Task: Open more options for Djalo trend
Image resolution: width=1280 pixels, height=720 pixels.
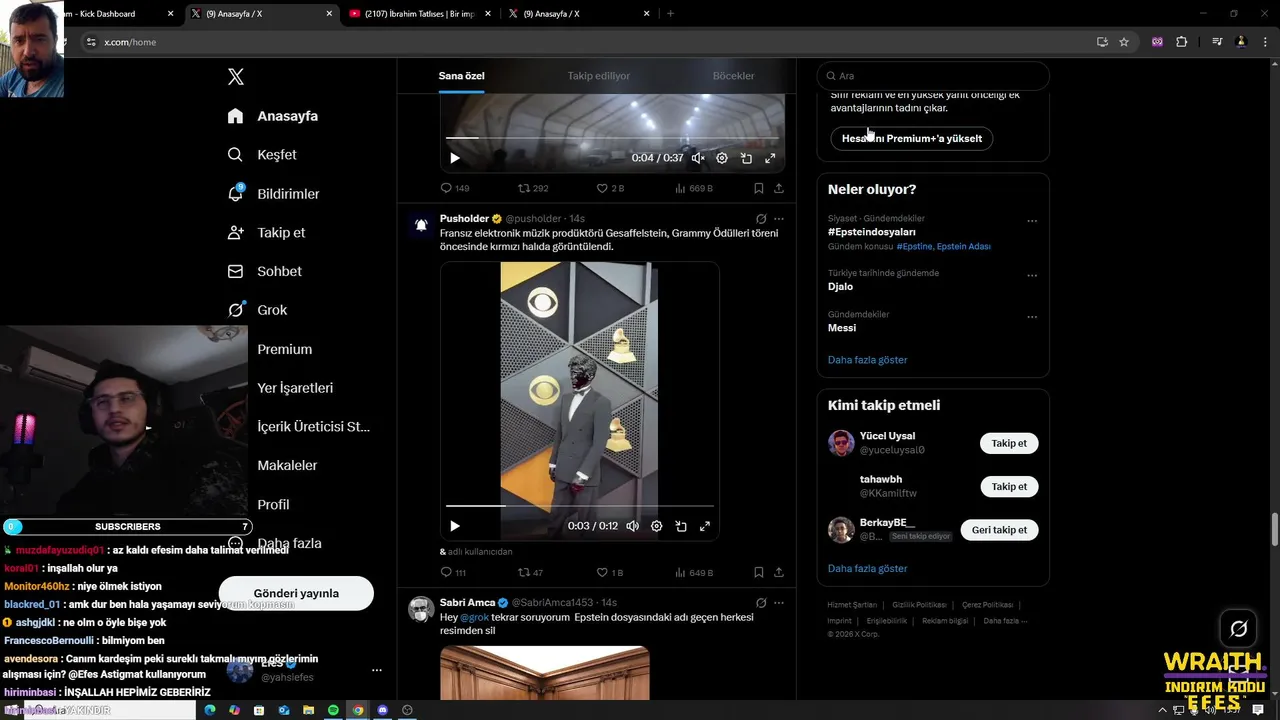Action: (1032, 276)
